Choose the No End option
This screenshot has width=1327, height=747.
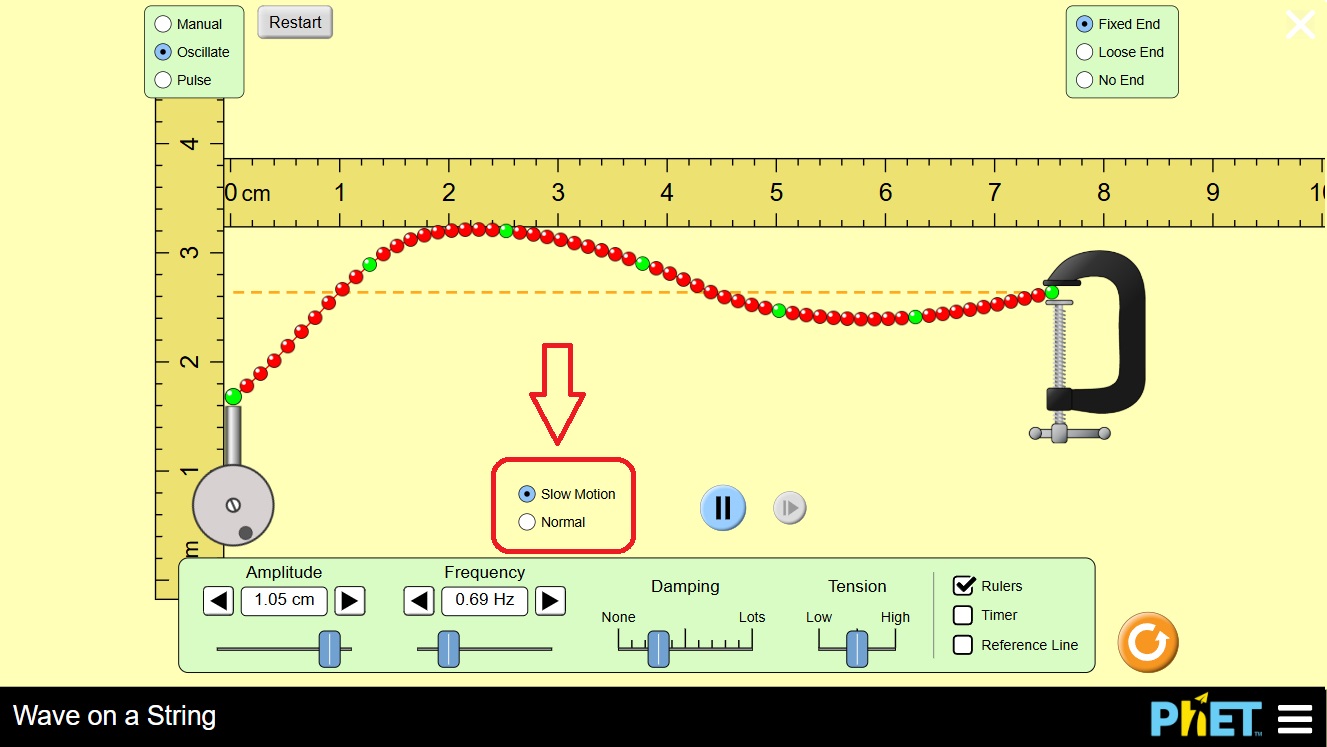(x=1084, y=80)
